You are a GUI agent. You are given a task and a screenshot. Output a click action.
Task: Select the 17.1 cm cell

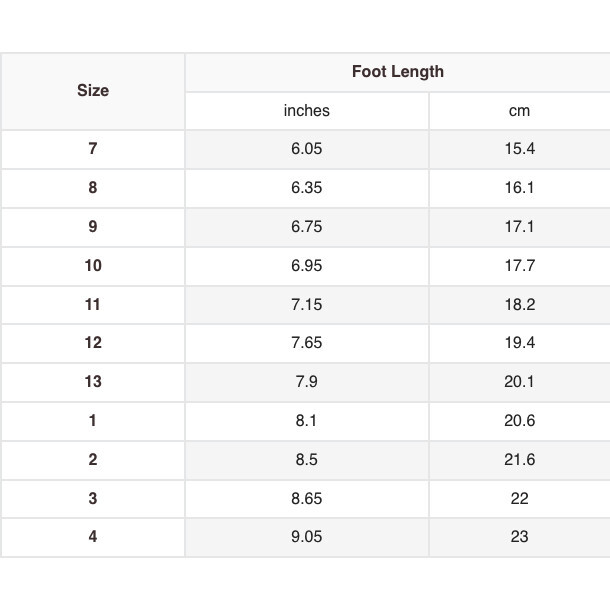[519, 227]
